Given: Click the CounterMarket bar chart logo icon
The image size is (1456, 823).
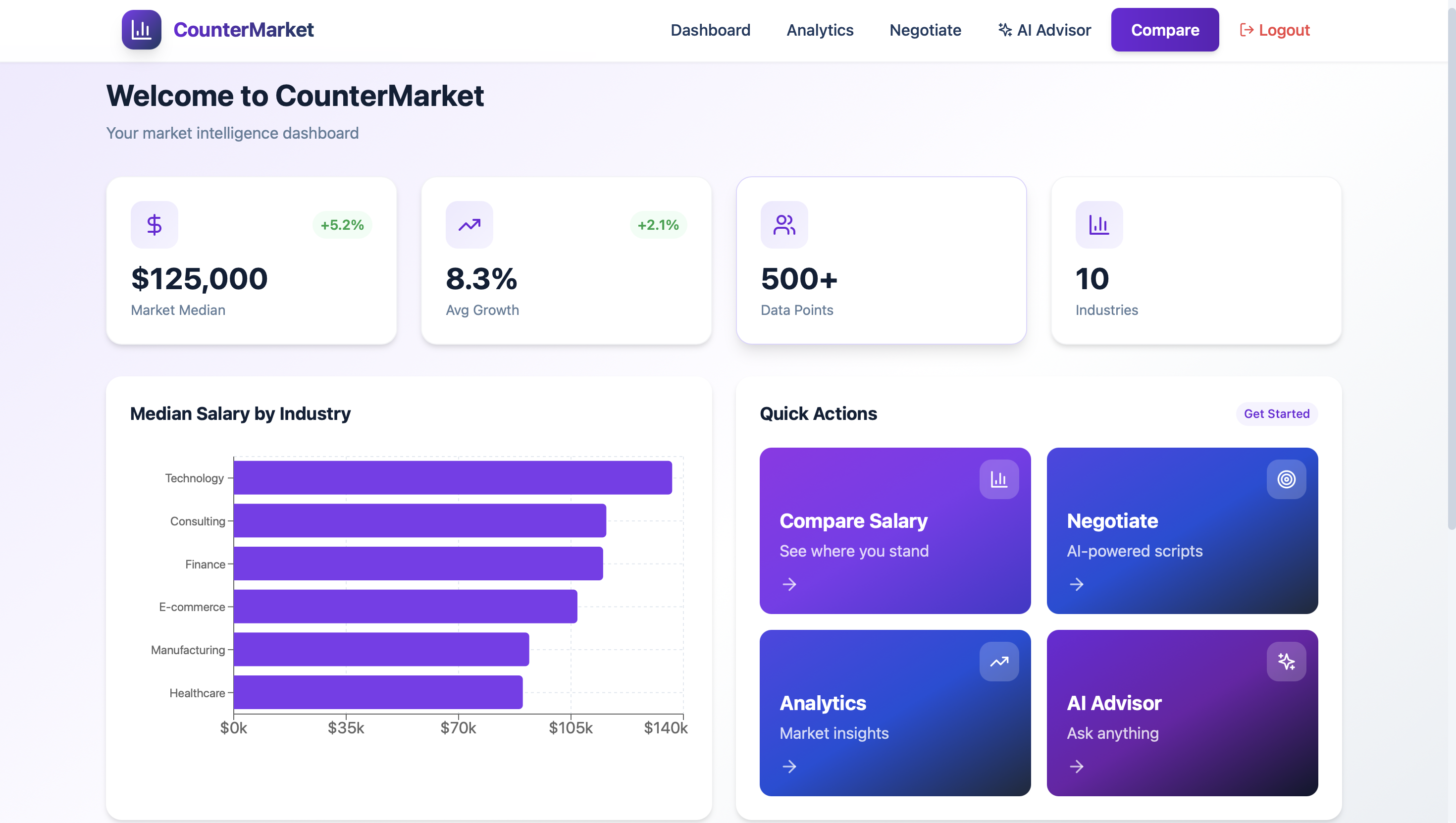Looking at the screenshot, I should tap(141, 30).
